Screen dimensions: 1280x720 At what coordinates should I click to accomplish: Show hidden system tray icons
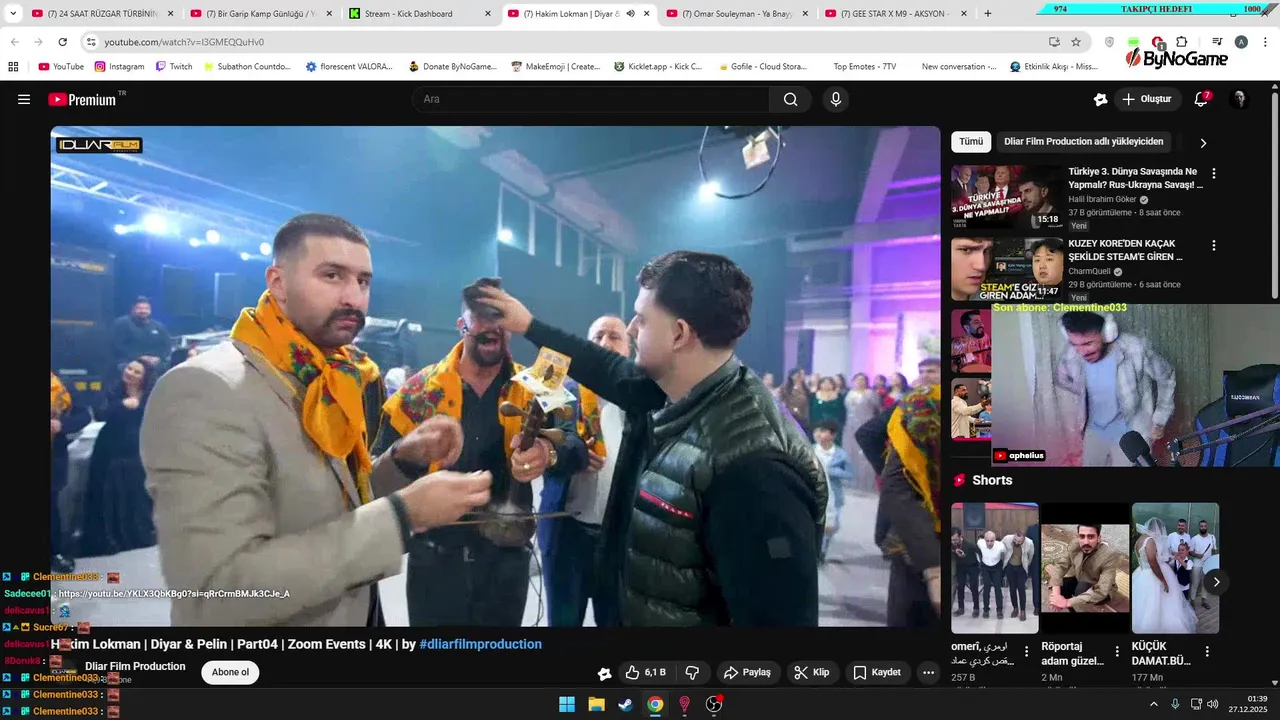point(1154,704)
